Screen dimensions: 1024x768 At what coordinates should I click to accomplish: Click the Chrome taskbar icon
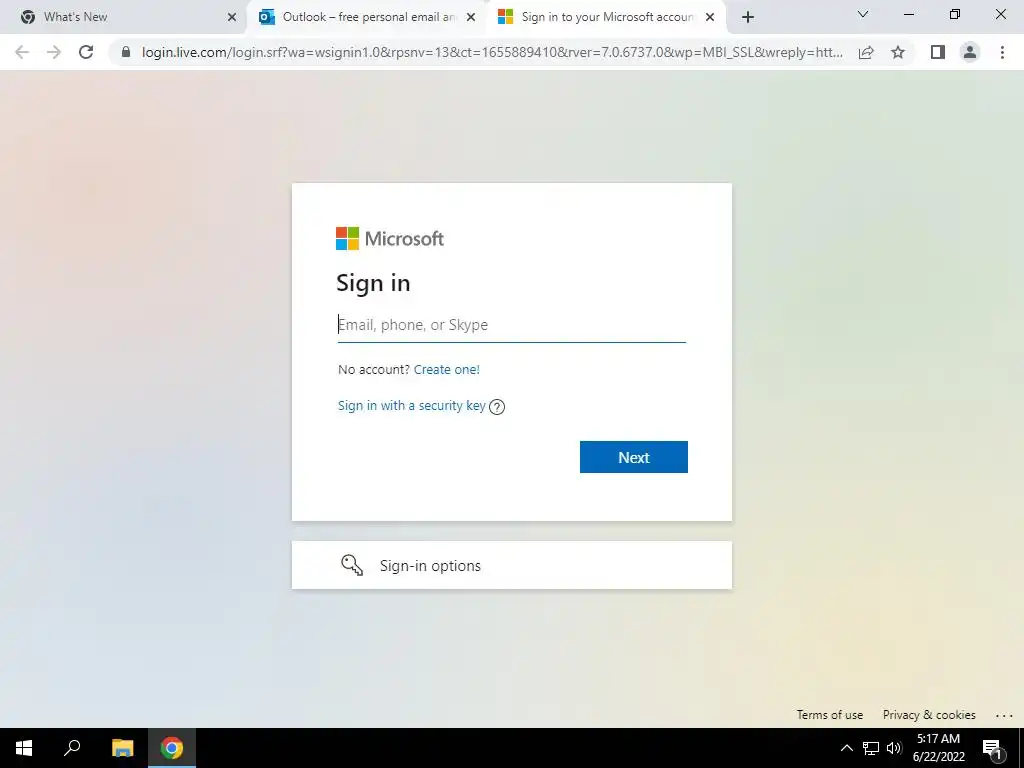coord(172,748)
